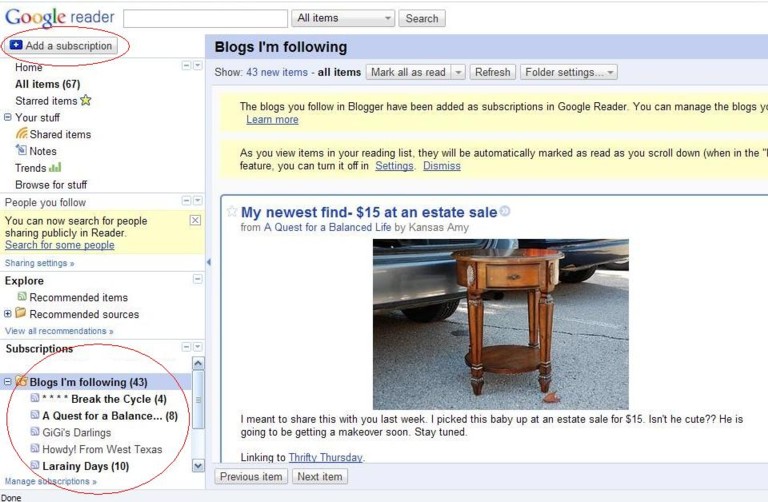Open Manage subscriptions link
The image size is (768, 502).
(50, 481)
